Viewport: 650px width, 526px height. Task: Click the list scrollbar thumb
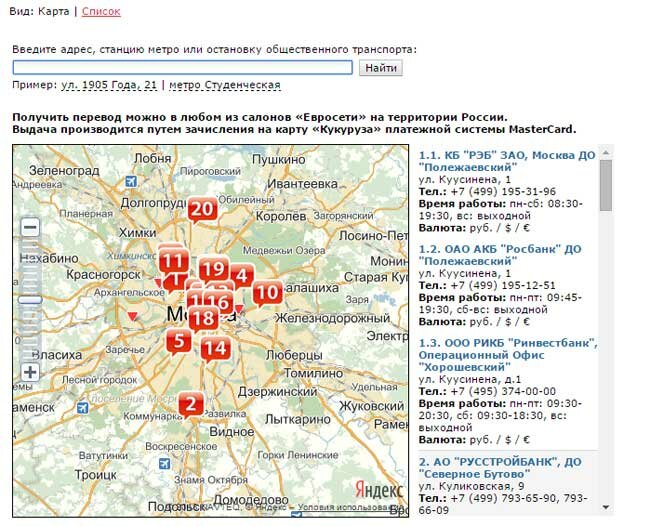(606, 185)
